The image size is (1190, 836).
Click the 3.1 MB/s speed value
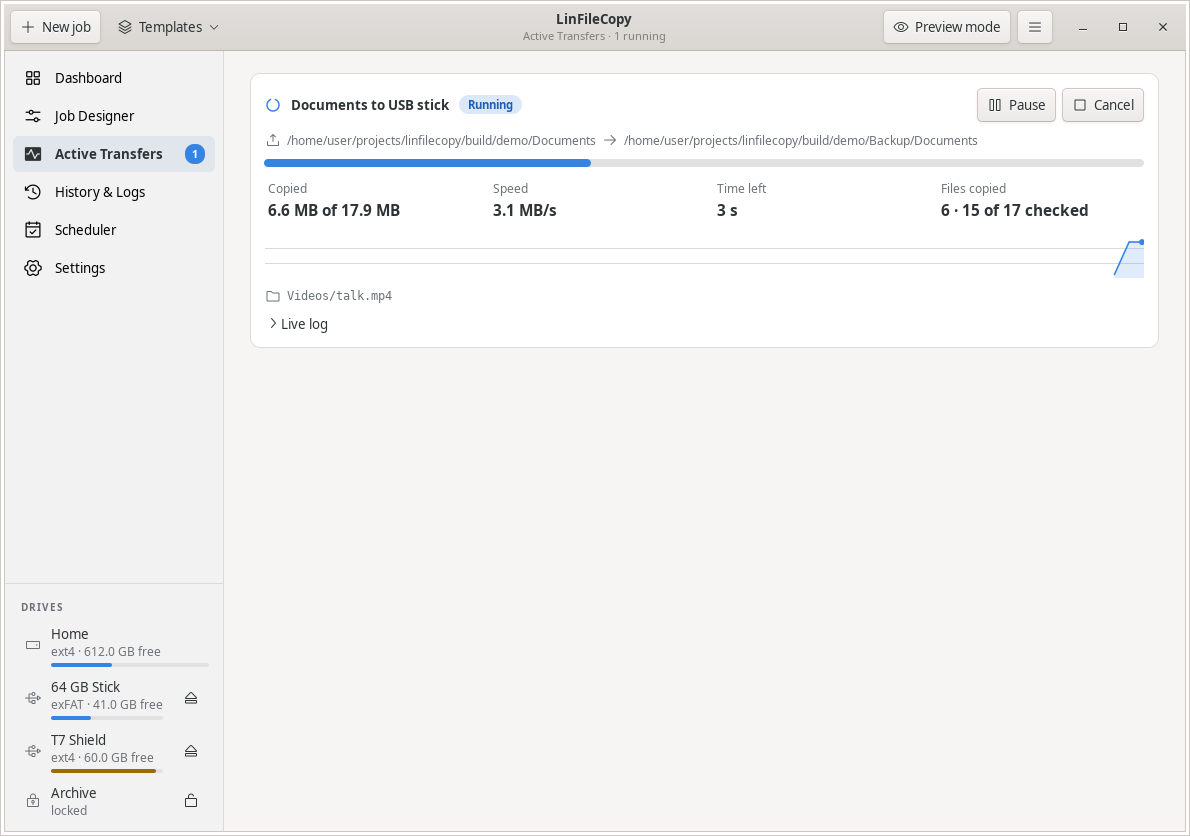[x=524, y=210]
